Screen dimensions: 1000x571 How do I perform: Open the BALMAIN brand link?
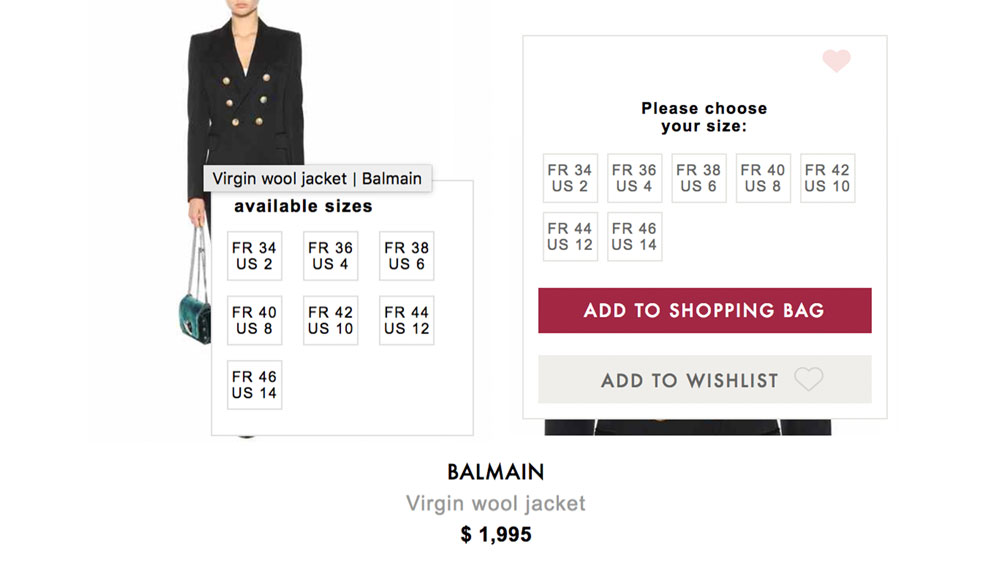[x=495, y=472]
